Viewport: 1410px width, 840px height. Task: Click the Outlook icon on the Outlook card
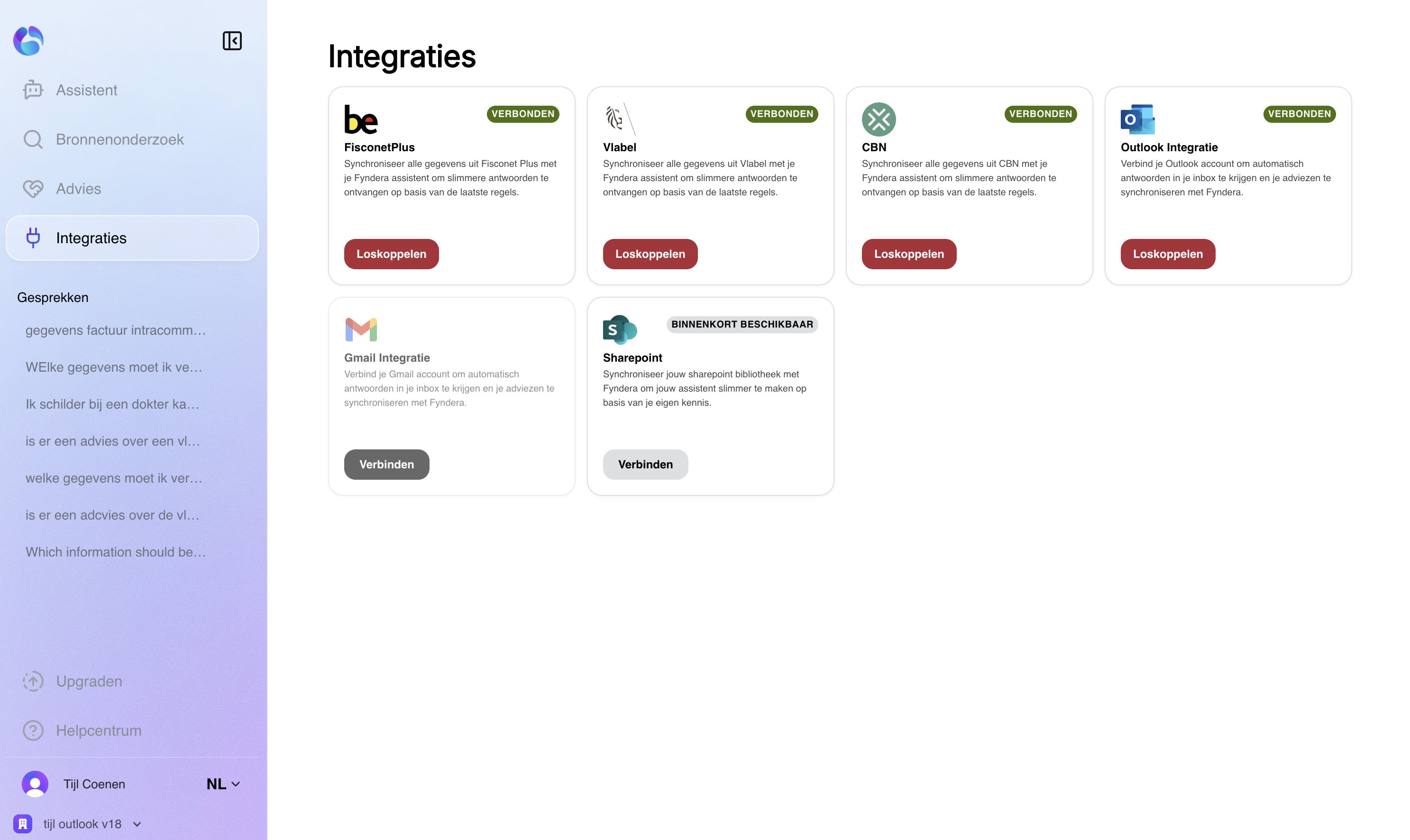(1138, 119)
